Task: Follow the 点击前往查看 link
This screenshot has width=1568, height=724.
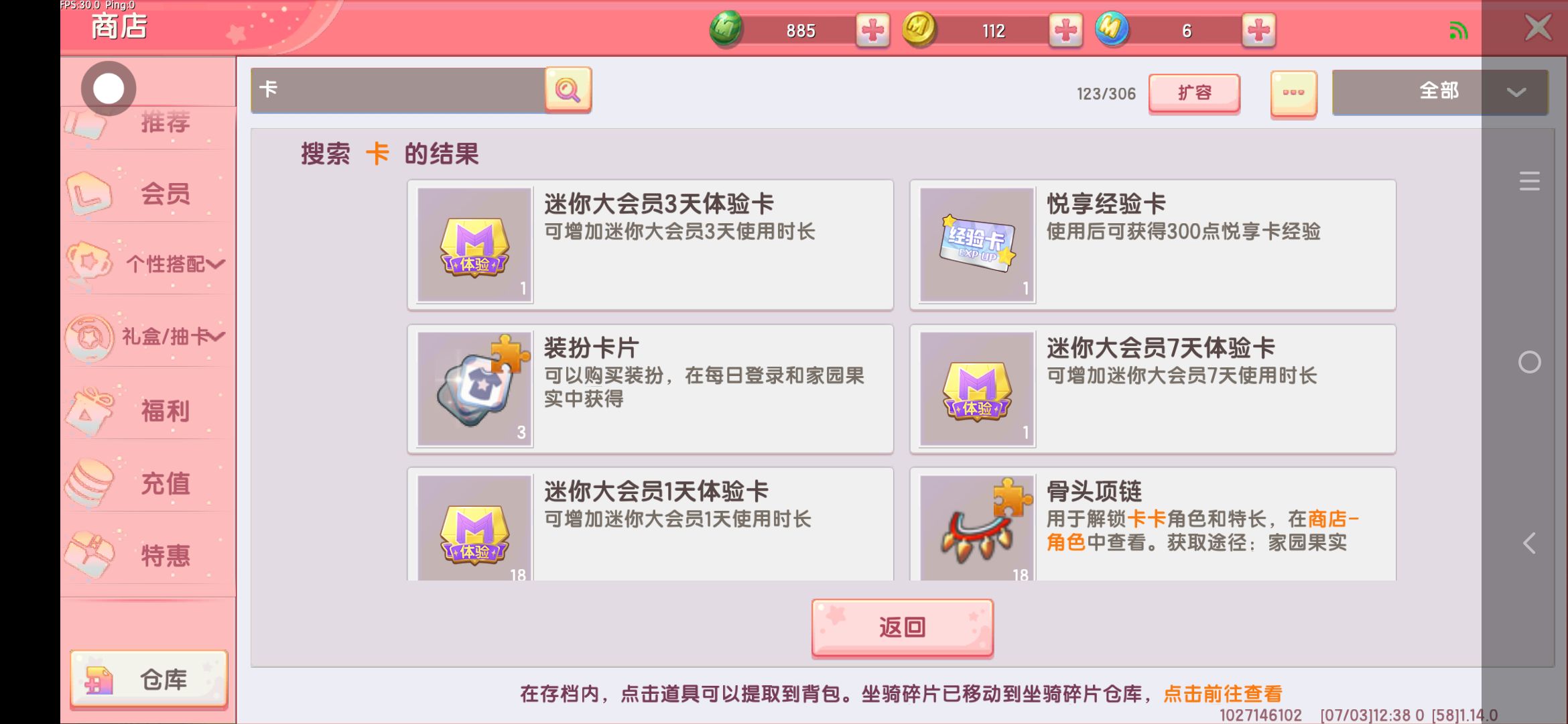Action: [x=1223, y=694]
